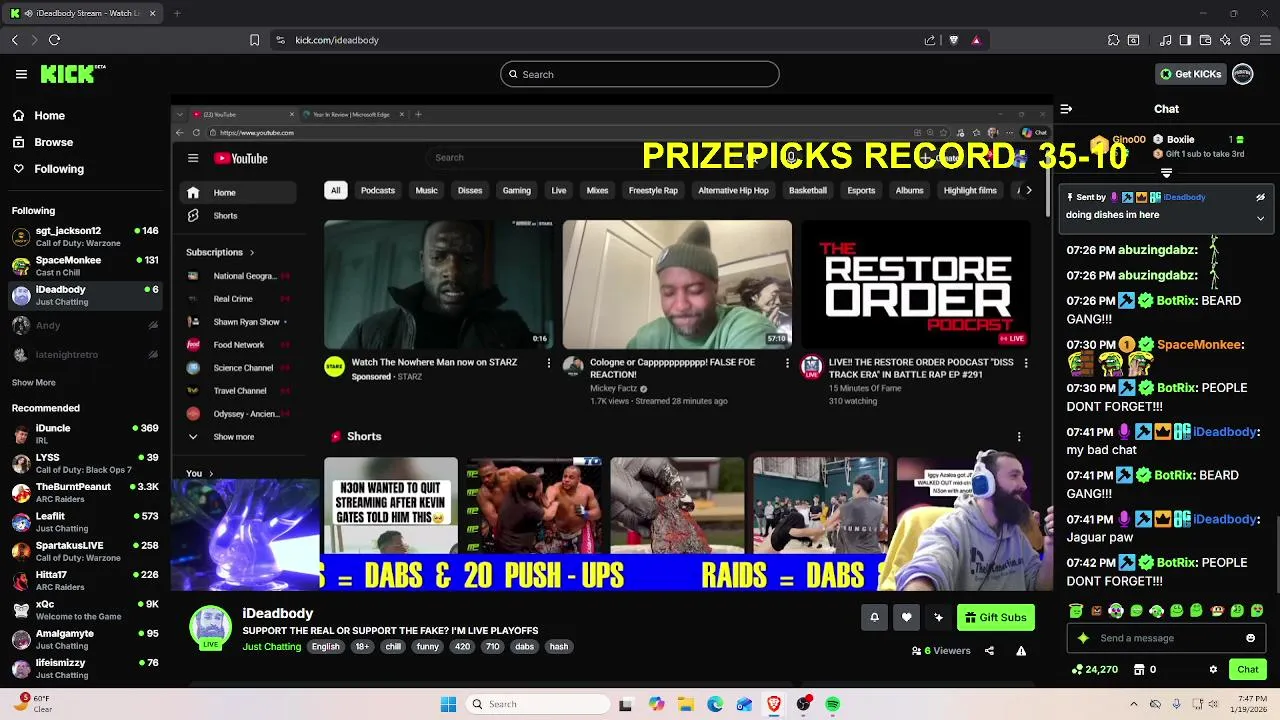Open chat settings gear
This screenshot has height=720, width=1280.
[x=1213, y=670]
